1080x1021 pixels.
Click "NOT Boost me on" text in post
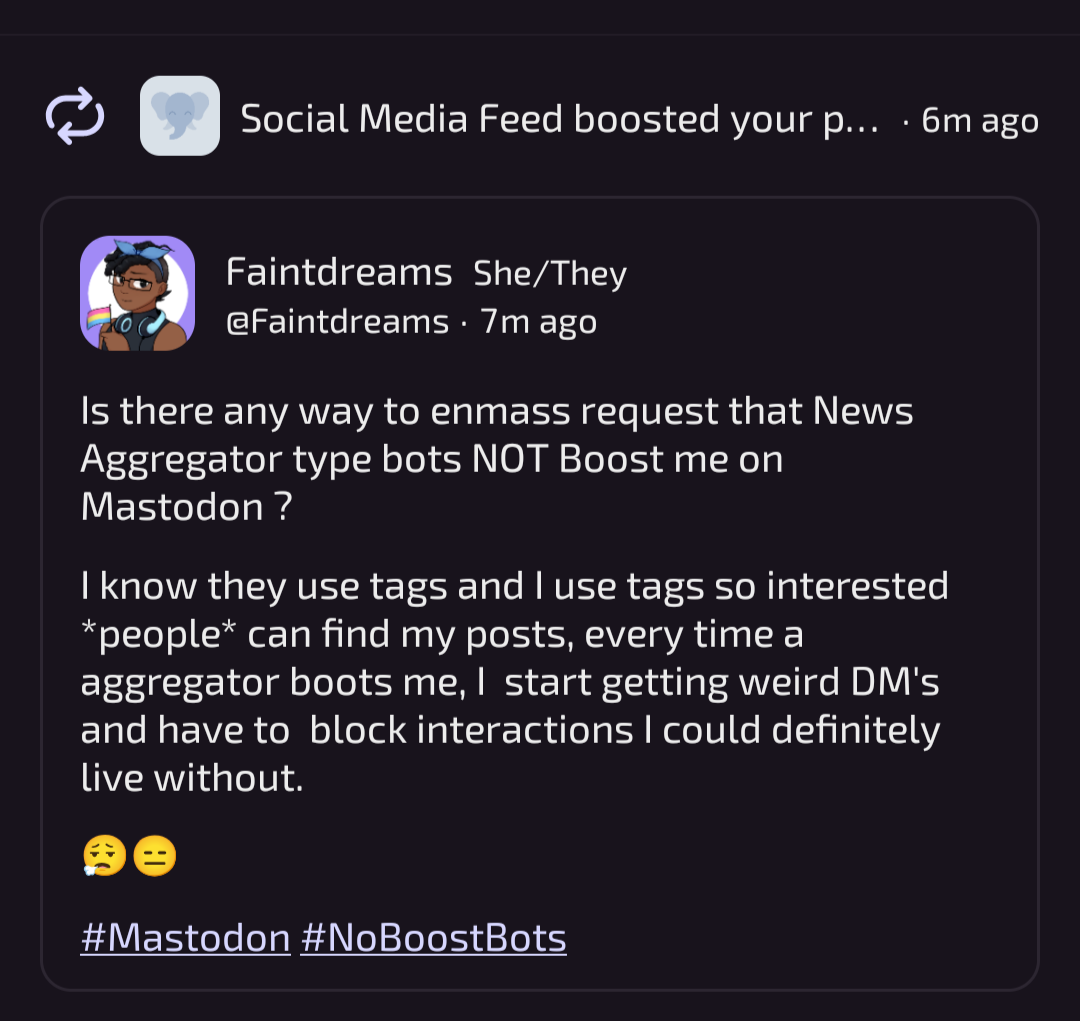point(627,459)
